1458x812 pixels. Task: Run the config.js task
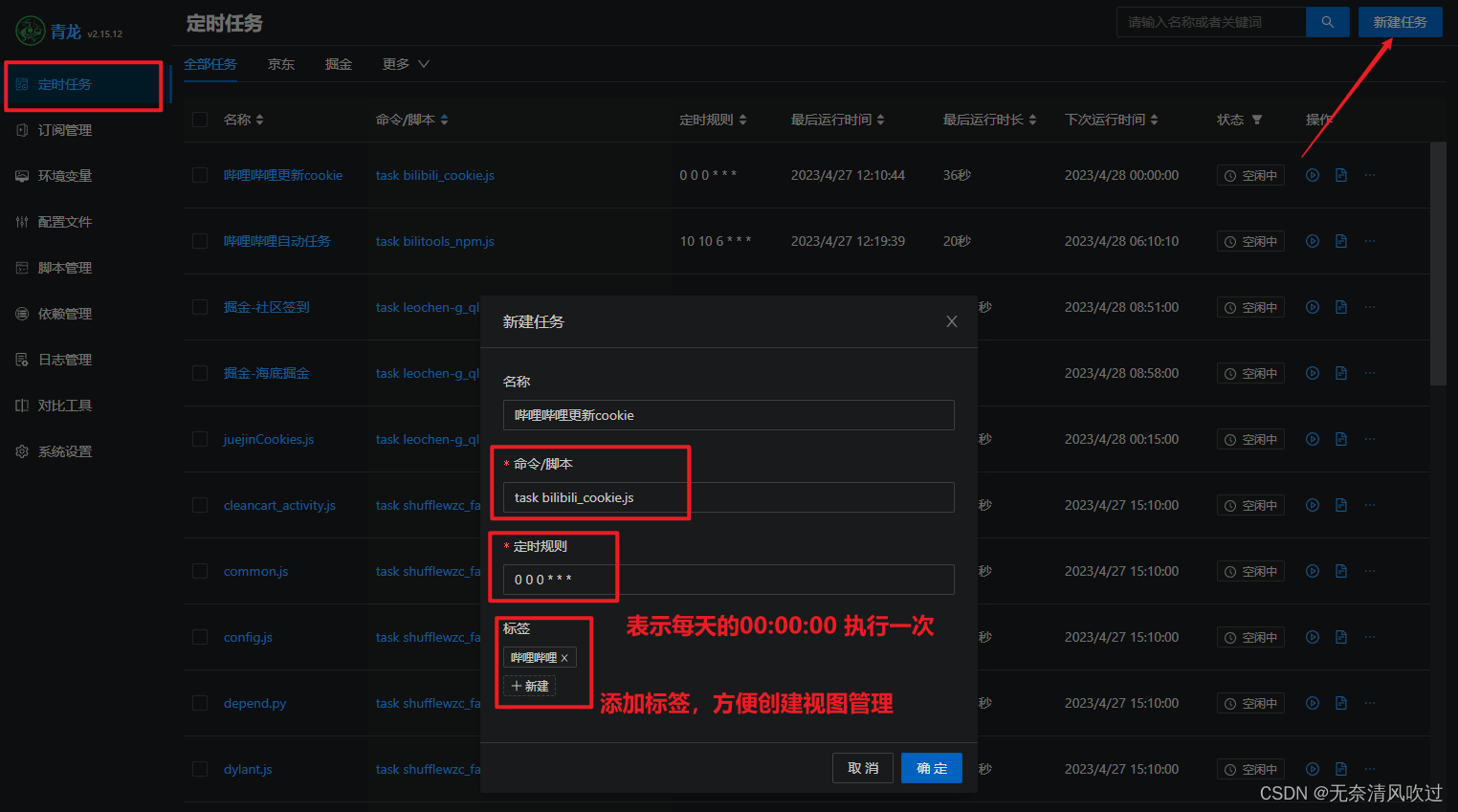tap(1313, 637)
